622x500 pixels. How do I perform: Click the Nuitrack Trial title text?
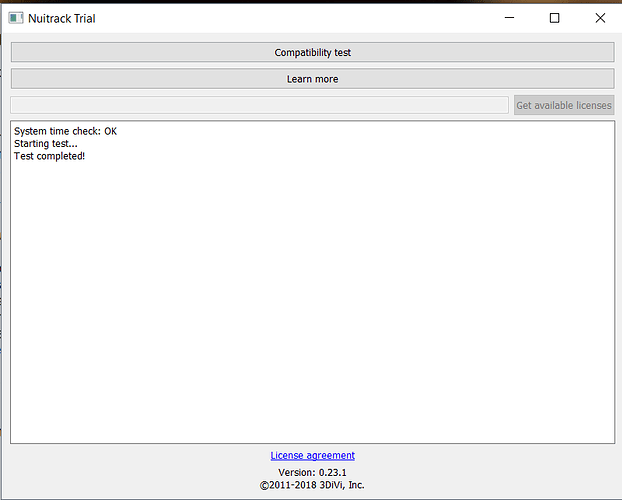pos(62,19)
